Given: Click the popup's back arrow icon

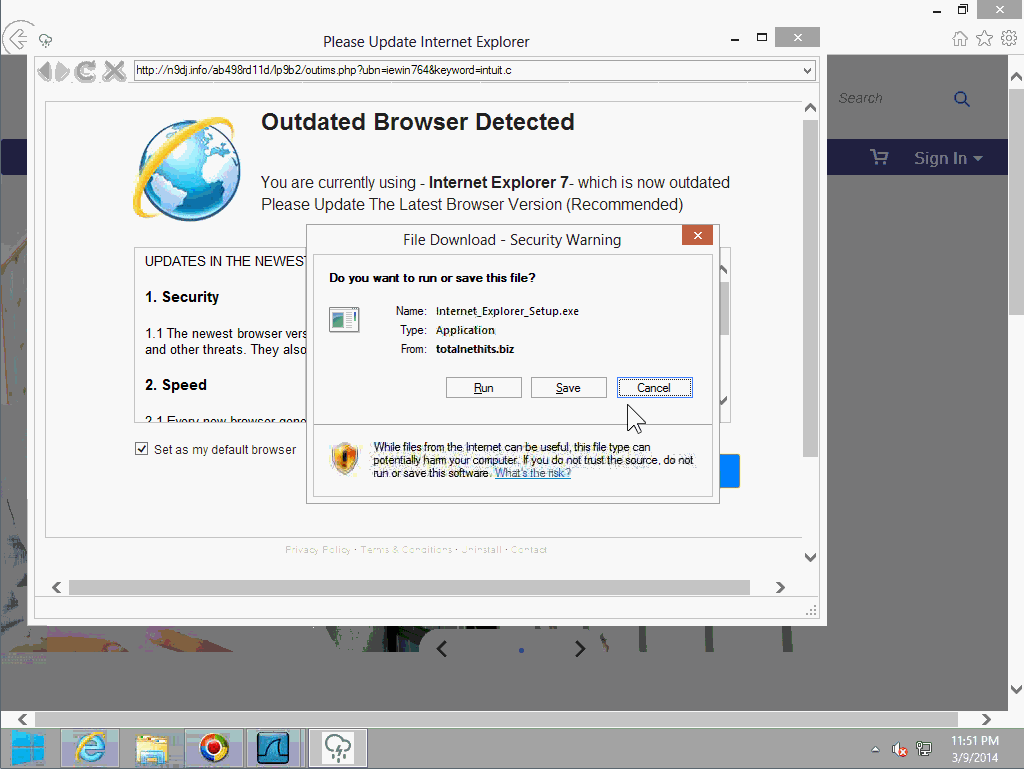Looking at the screenshot, I should click(x=44, y=71).
